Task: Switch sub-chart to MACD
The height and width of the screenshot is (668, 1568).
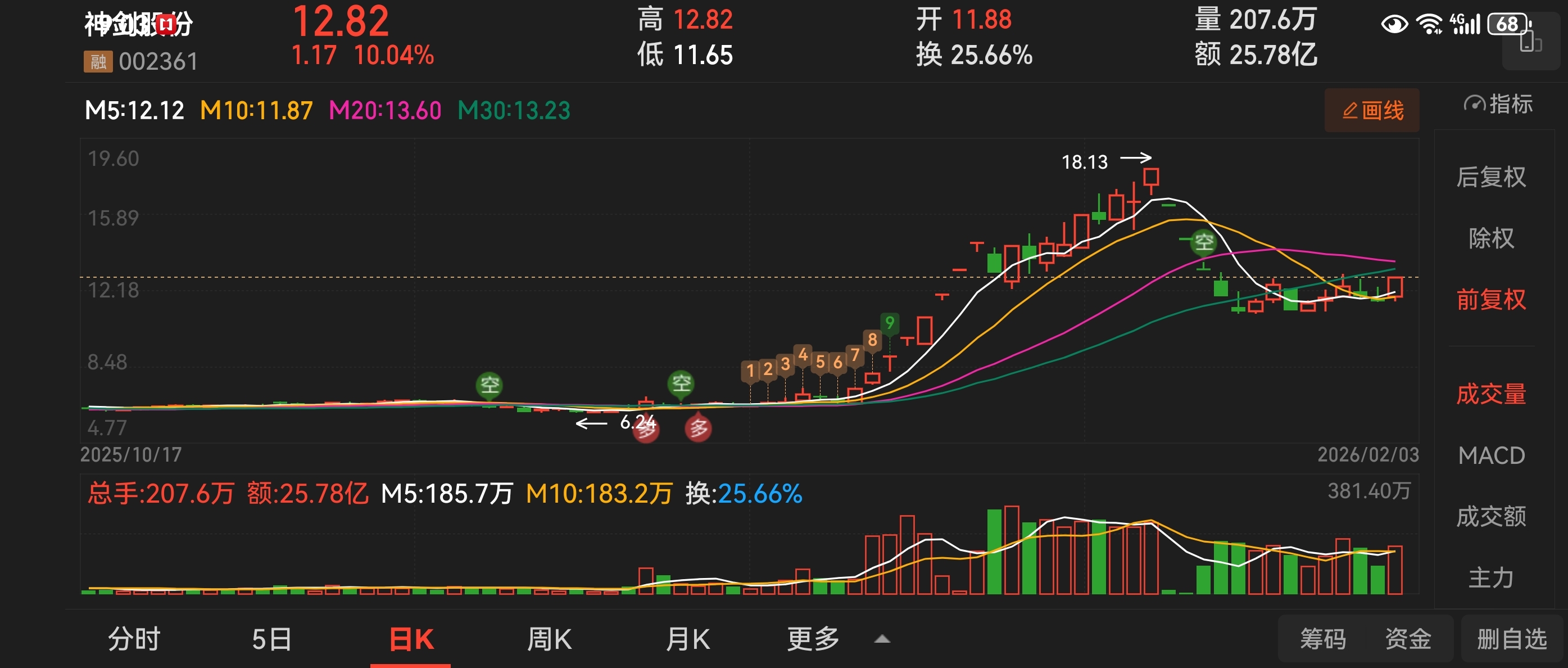Action: pyautogui.click(x=1490, y=455)
